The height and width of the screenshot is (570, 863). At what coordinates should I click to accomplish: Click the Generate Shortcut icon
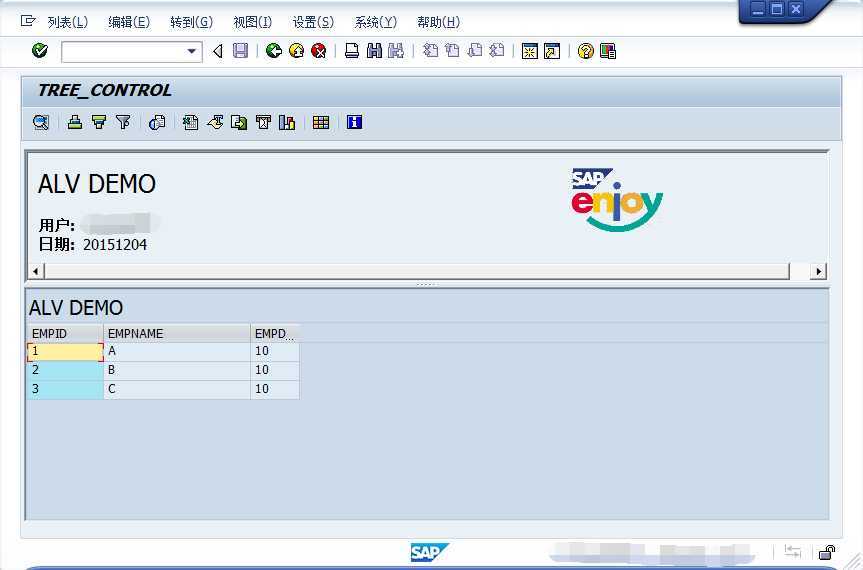552,51
